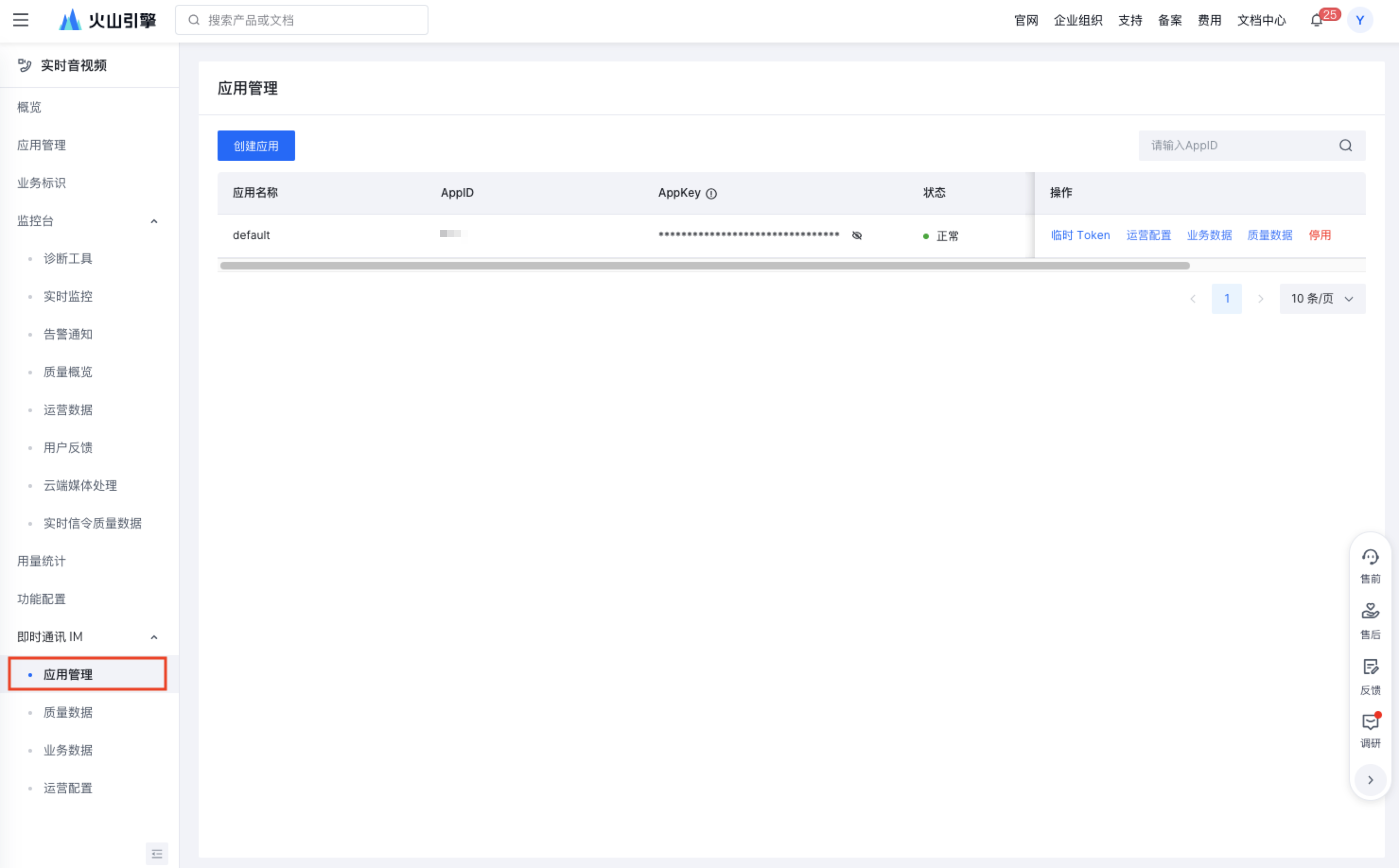Open the notifications bell
This screenshot has width=1399, height=868.
tap(1316, 21)
